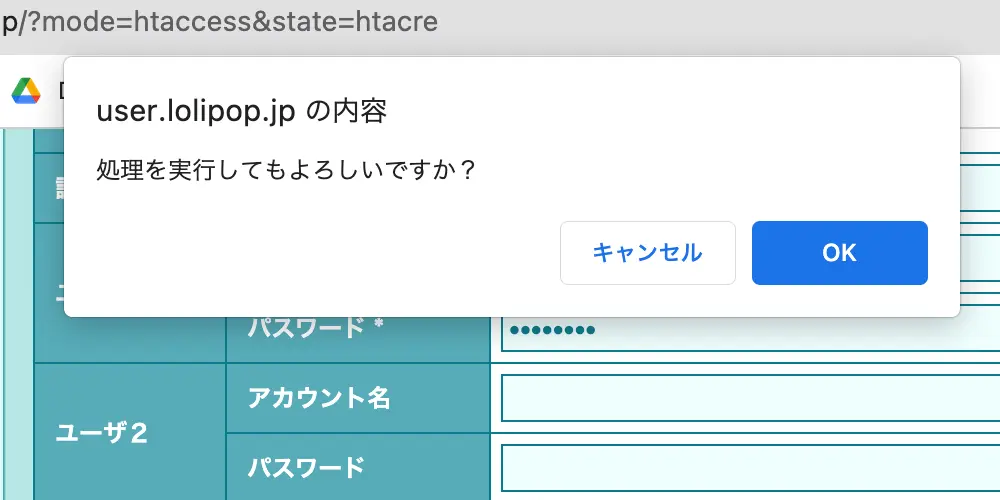Click the browser address bar URL
This screenshot has width=1000, height=500.
(x=220, y=22)
